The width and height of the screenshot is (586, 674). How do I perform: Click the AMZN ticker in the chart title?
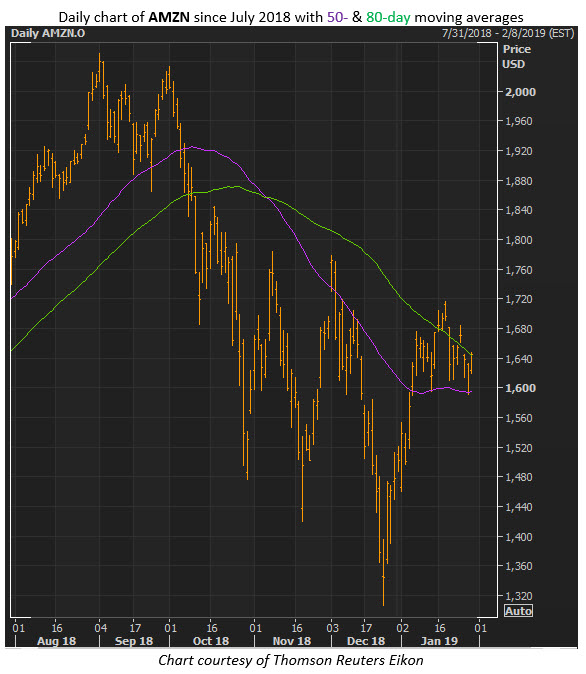coord(169,17)
